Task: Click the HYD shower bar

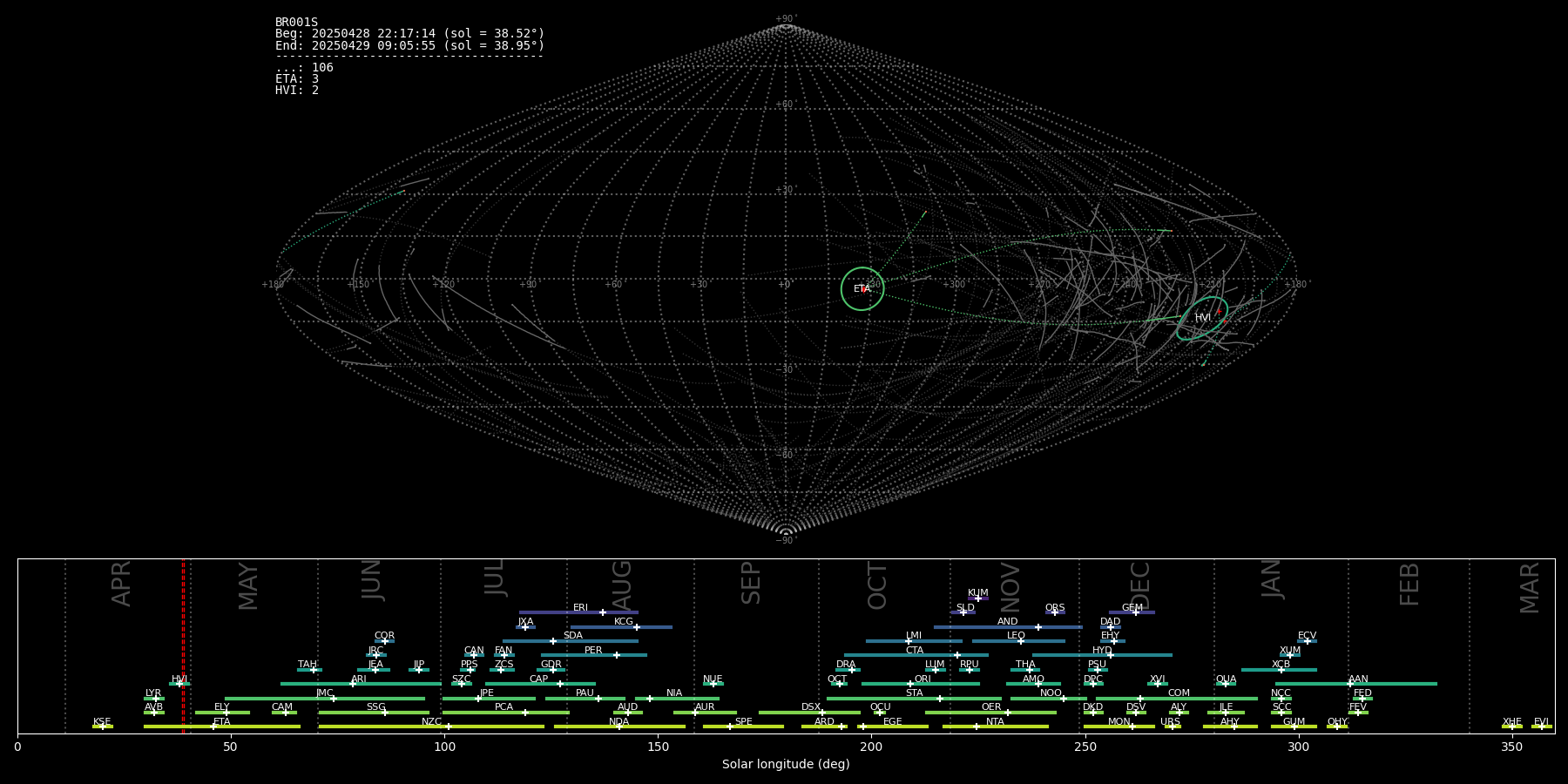Action: 1102,655
